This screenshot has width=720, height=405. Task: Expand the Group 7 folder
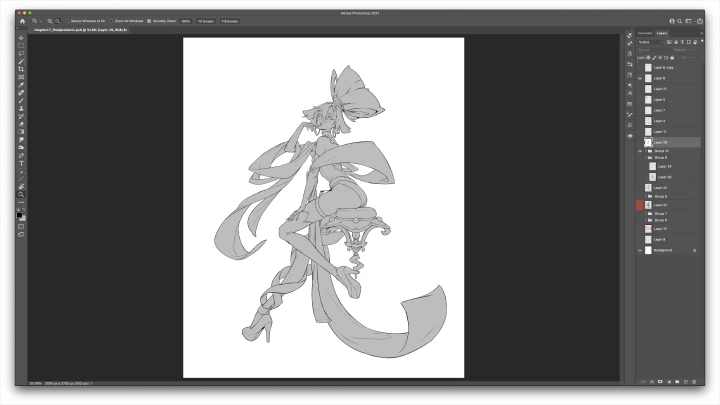(648, 213)
